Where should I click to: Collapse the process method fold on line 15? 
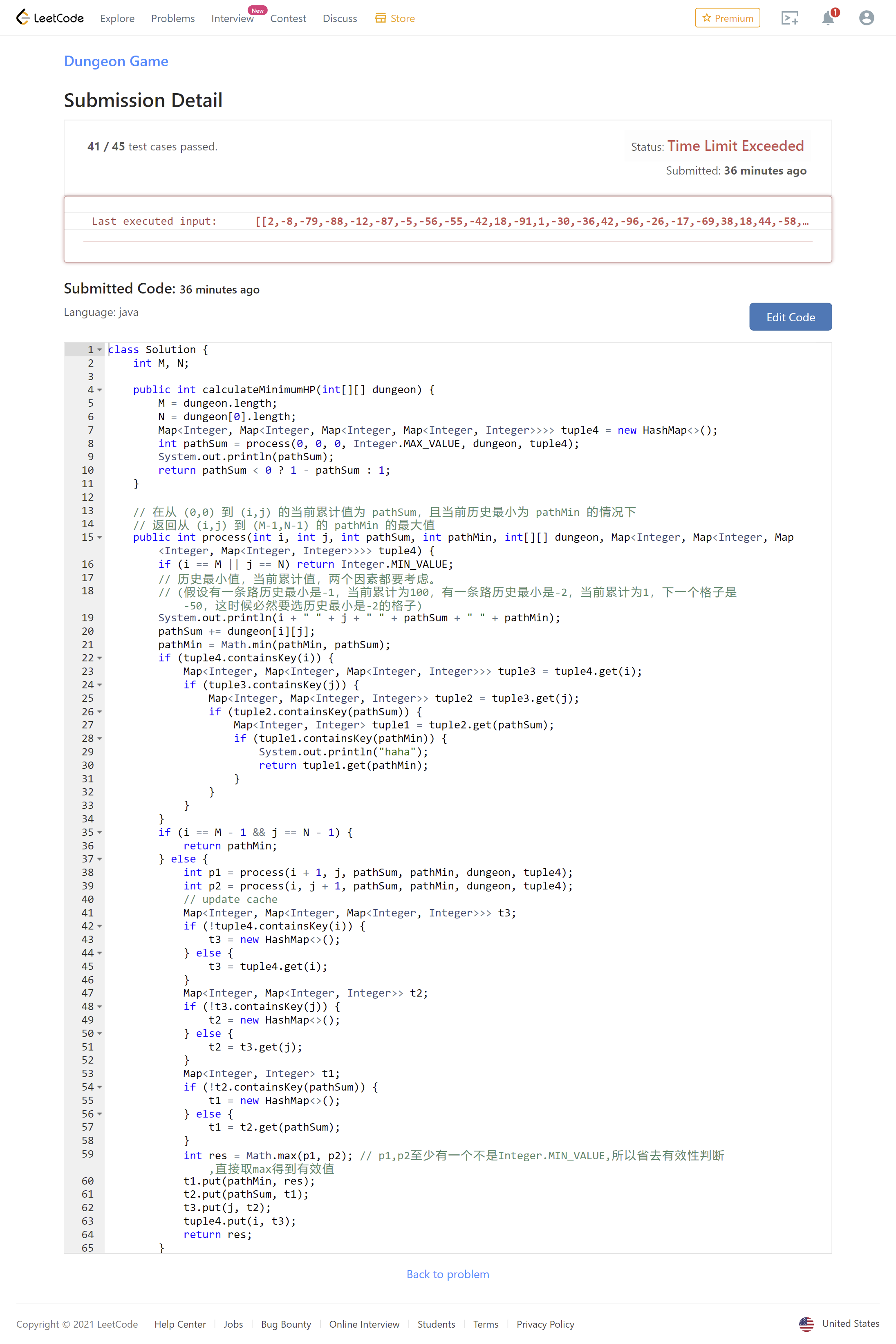(x=100, y=538)
